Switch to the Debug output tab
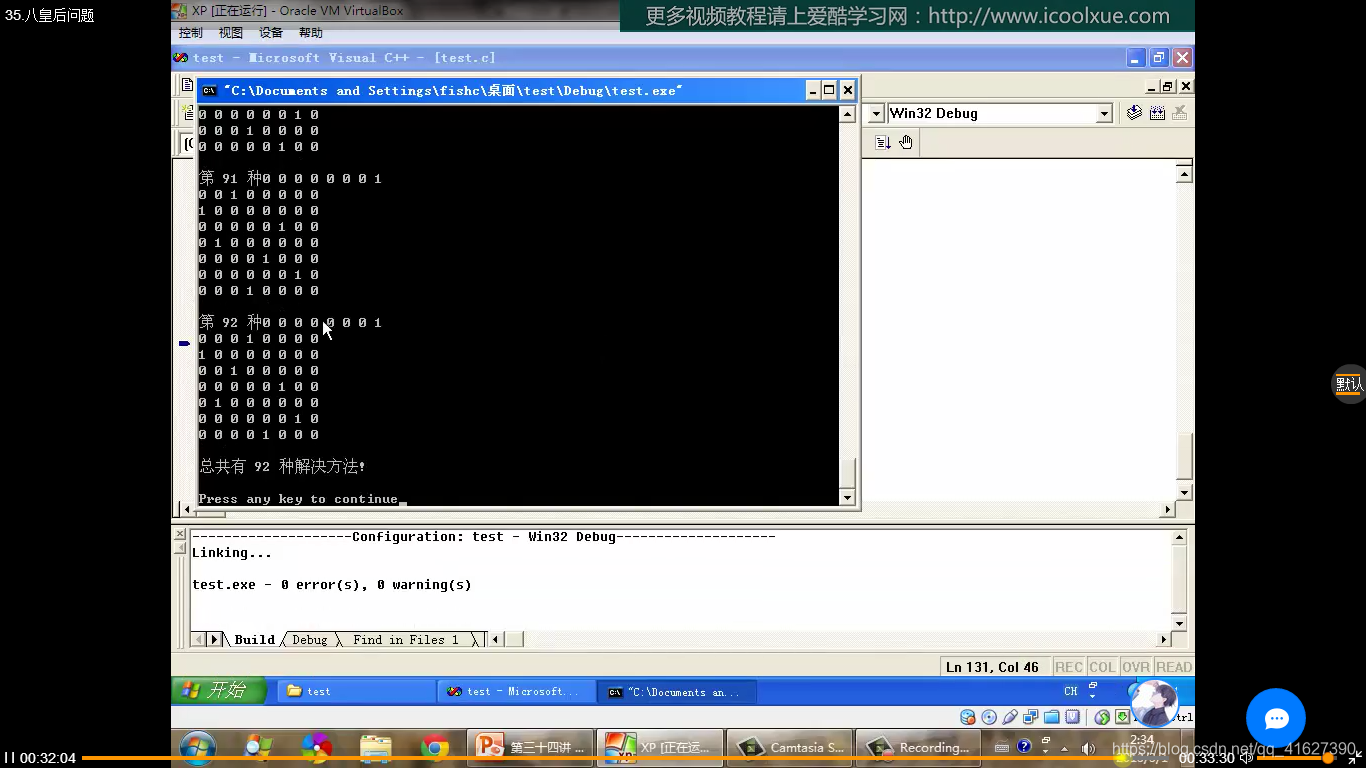 click(309, 640)
